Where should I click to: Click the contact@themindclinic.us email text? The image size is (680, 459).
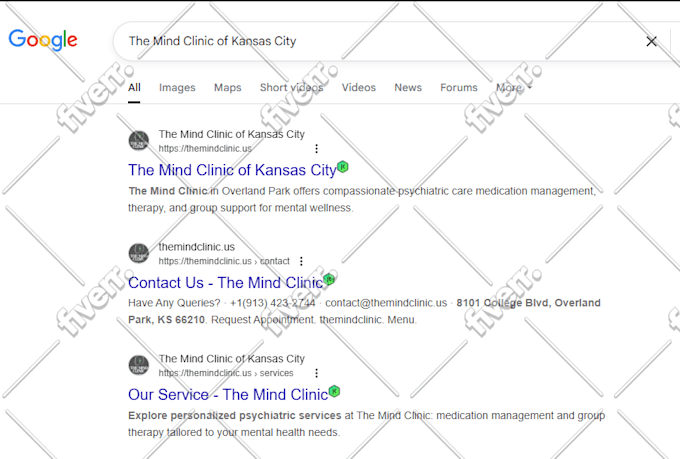(386, 303)
